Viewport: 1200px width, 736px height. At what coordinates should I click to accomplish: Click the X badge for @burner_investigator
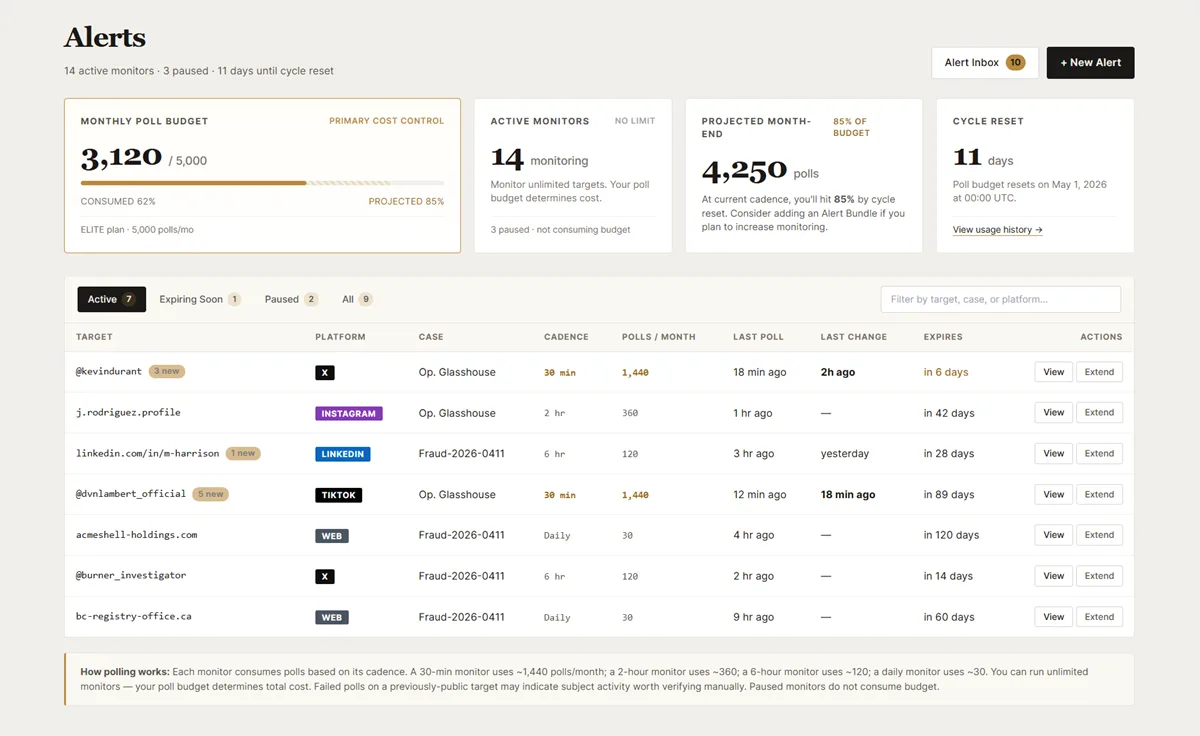pyautogui.click(x=324, y=577)
